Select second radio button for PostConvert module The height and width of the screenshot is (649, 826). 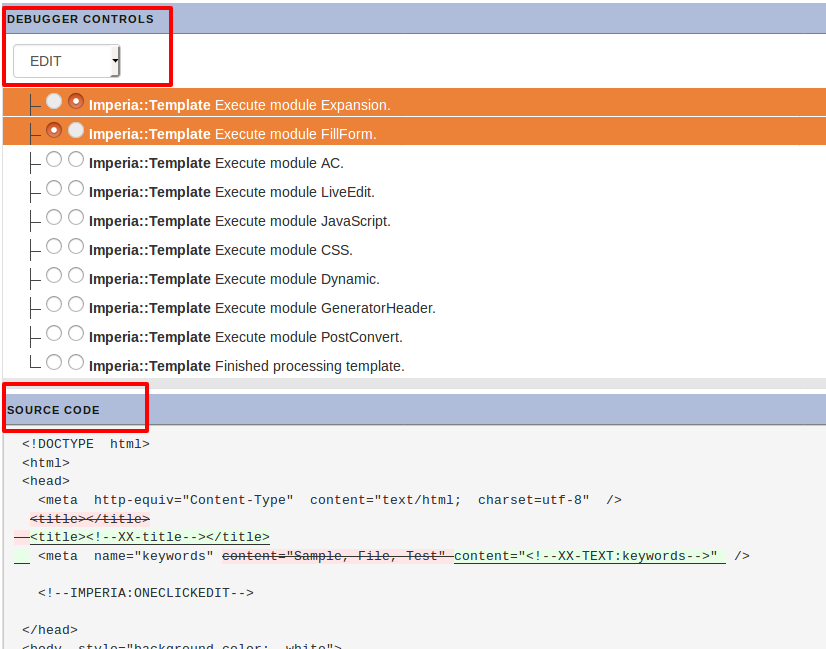(x=76, y=333)
